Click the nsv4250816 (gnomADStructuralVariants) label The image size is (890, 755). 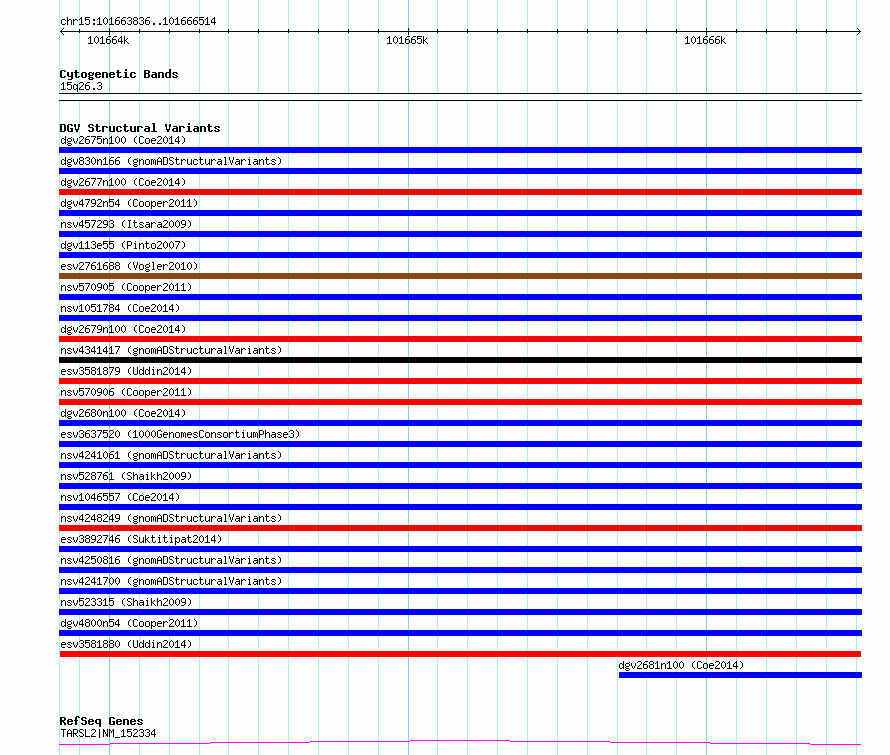171,560
